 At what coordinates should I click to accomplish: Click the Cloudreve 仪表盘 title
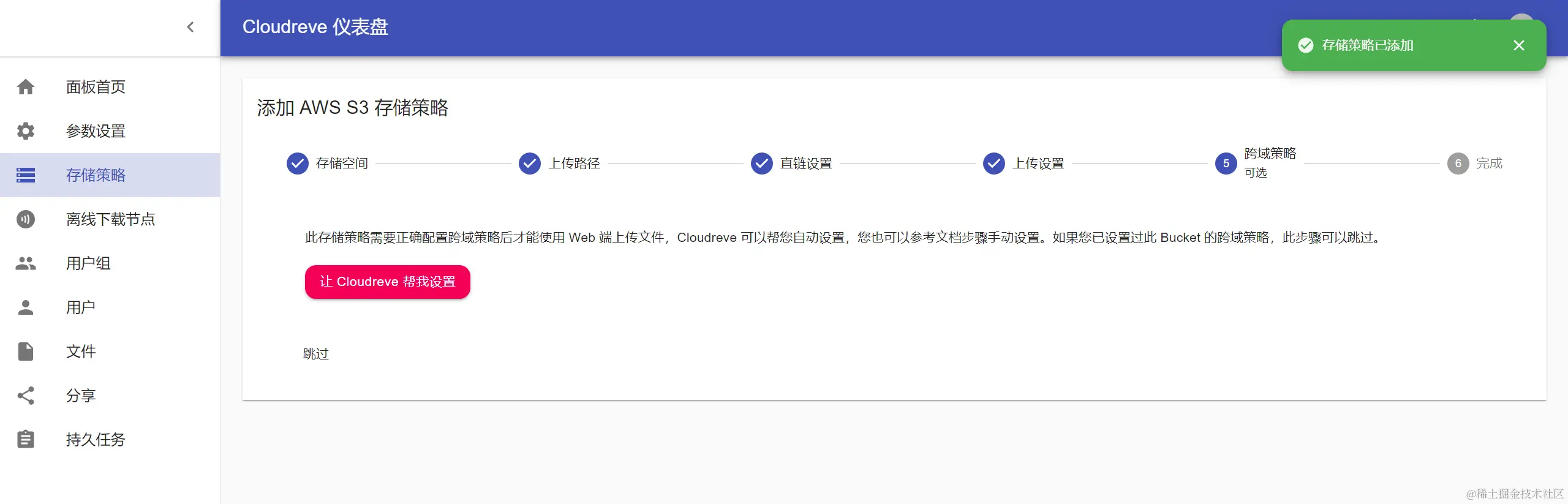click(x=315, y=27)
